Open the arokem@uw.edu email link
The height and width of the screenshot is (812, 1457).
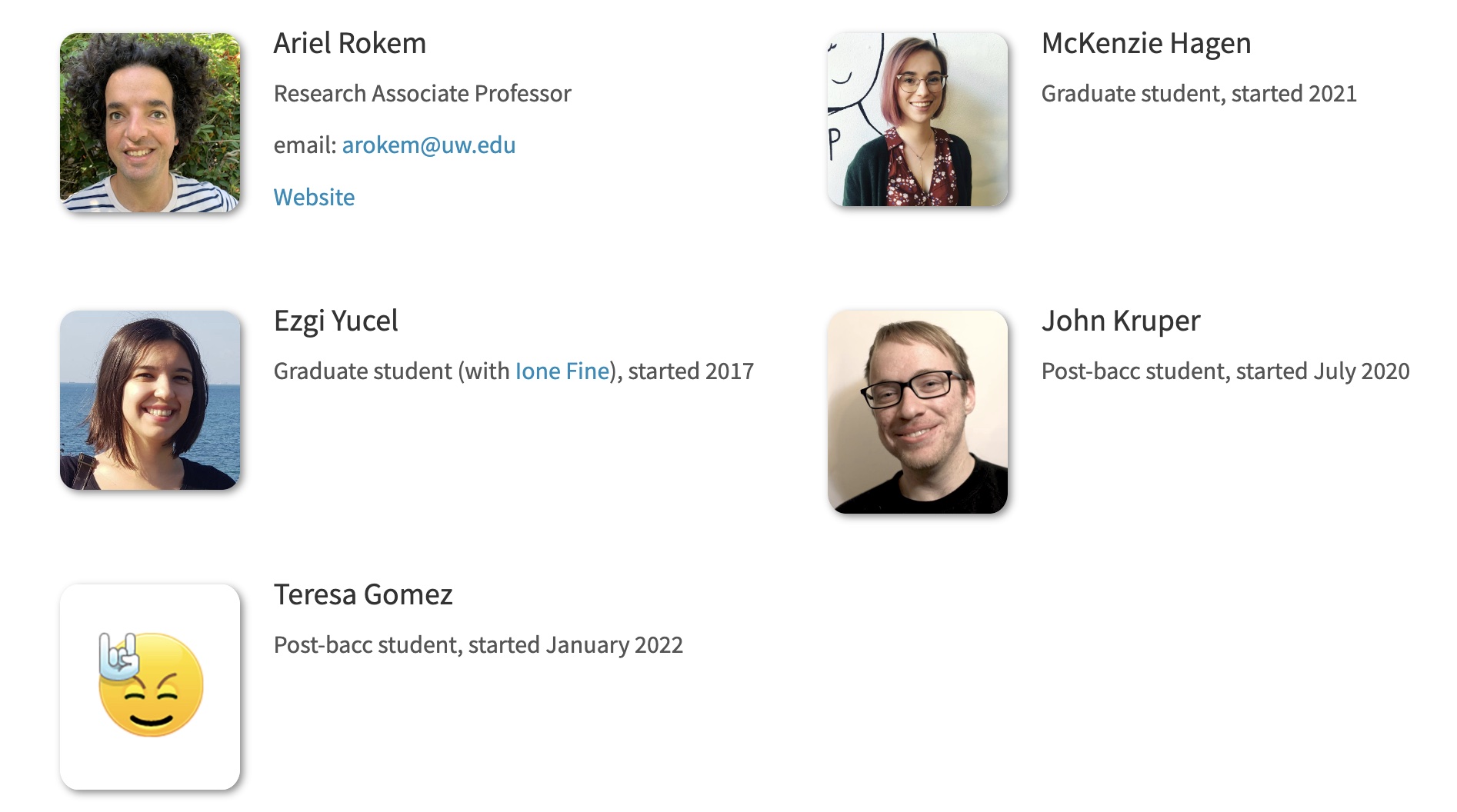point(428,145)
